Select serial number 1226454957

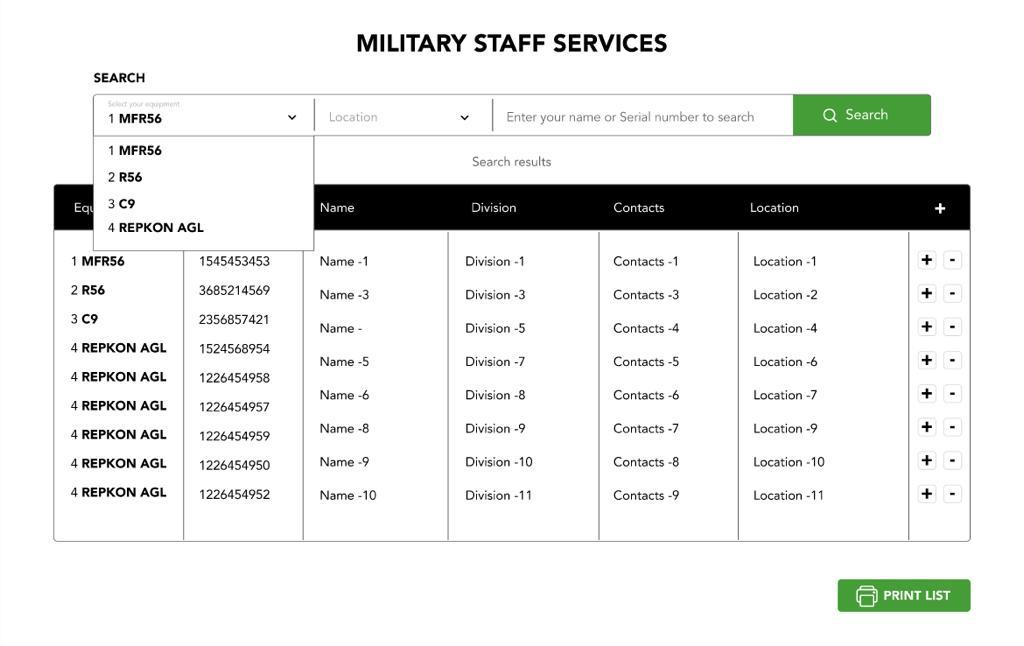coord(234,407)
